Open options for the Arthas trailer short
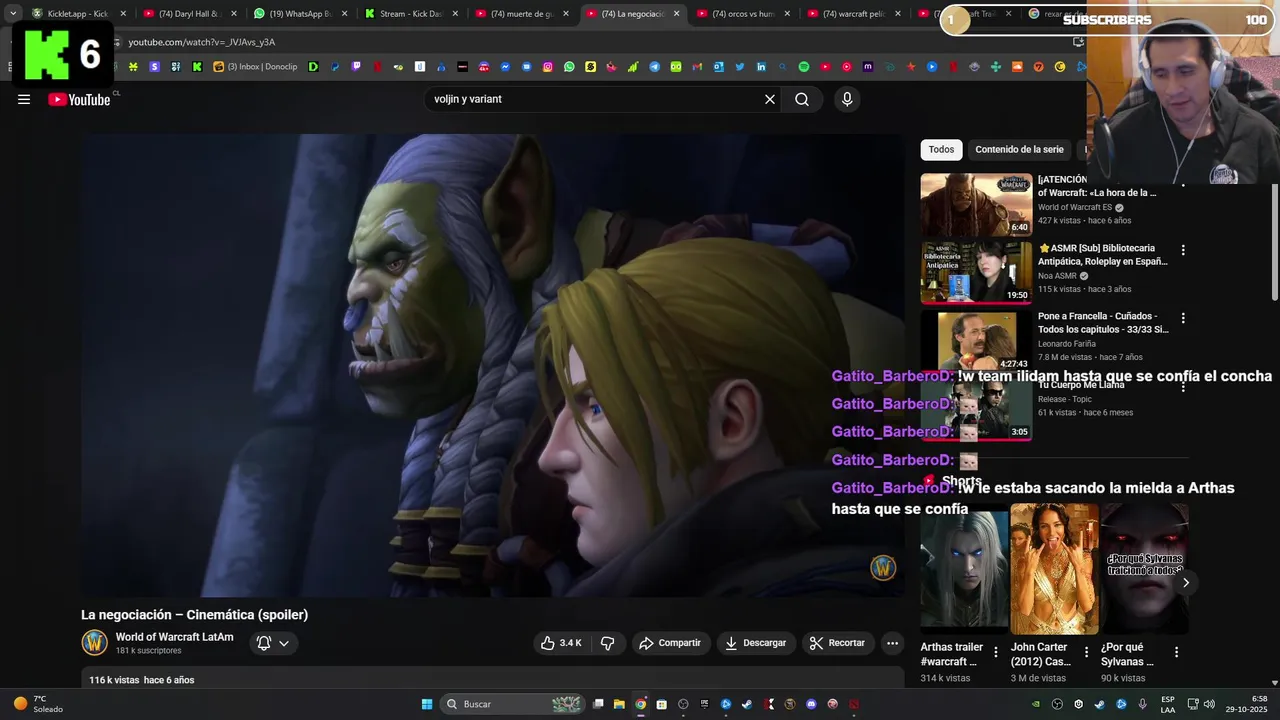 tap(995, 652)
